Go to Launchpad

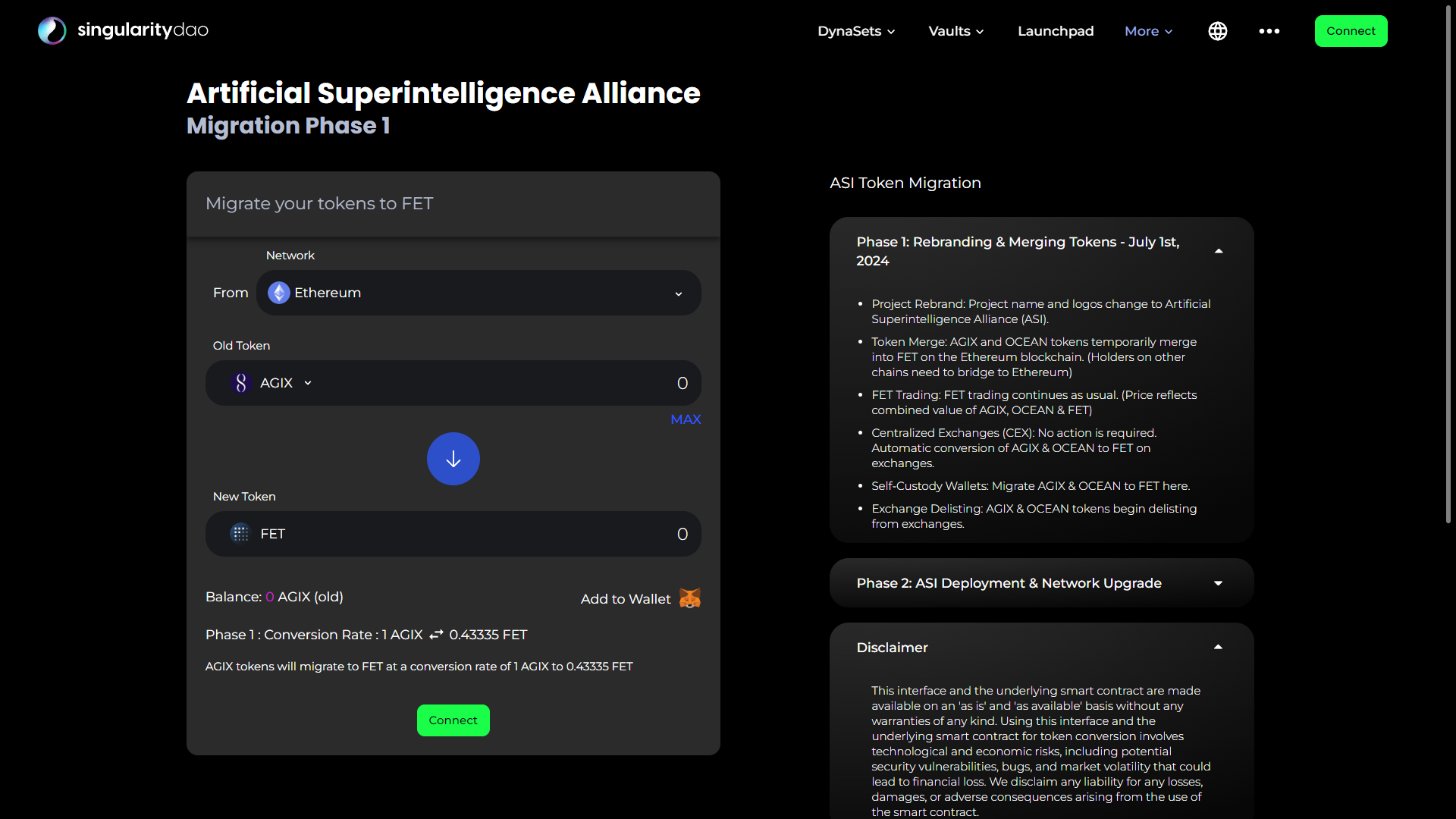pyautogui.click(x=1056, y=31)
